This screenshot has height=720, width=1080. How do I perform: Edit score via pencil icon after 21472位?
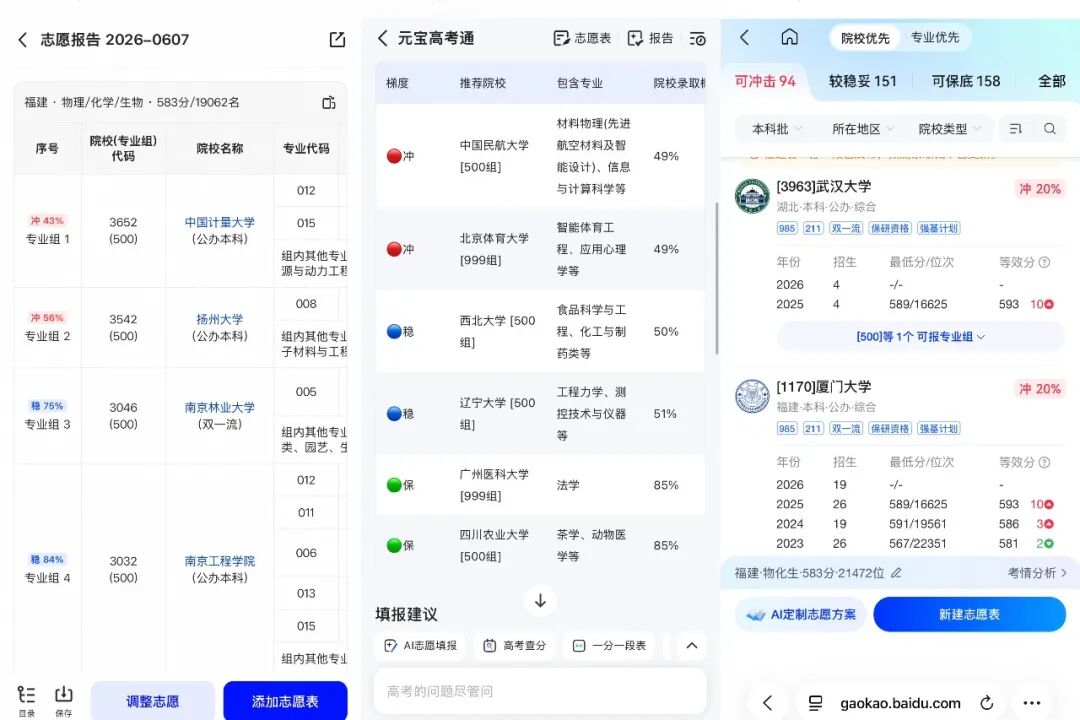click(895, 573)
